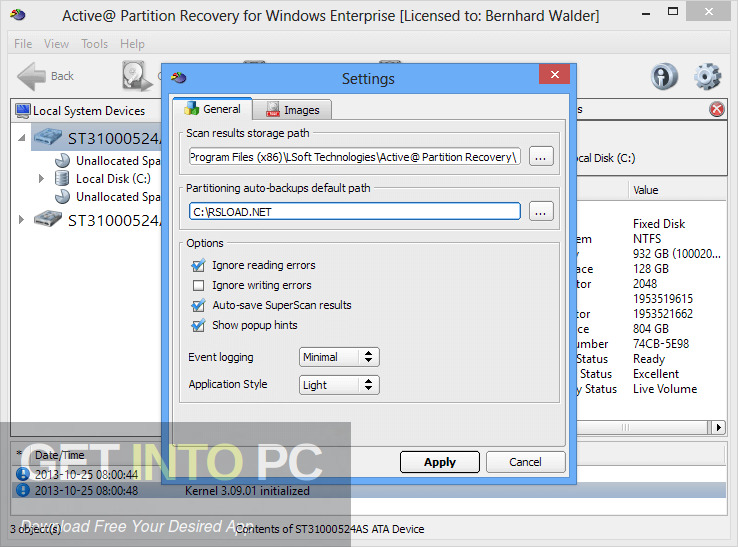
Task: Click the info icon of log entry 08:00:44
Action: [22, 474]
